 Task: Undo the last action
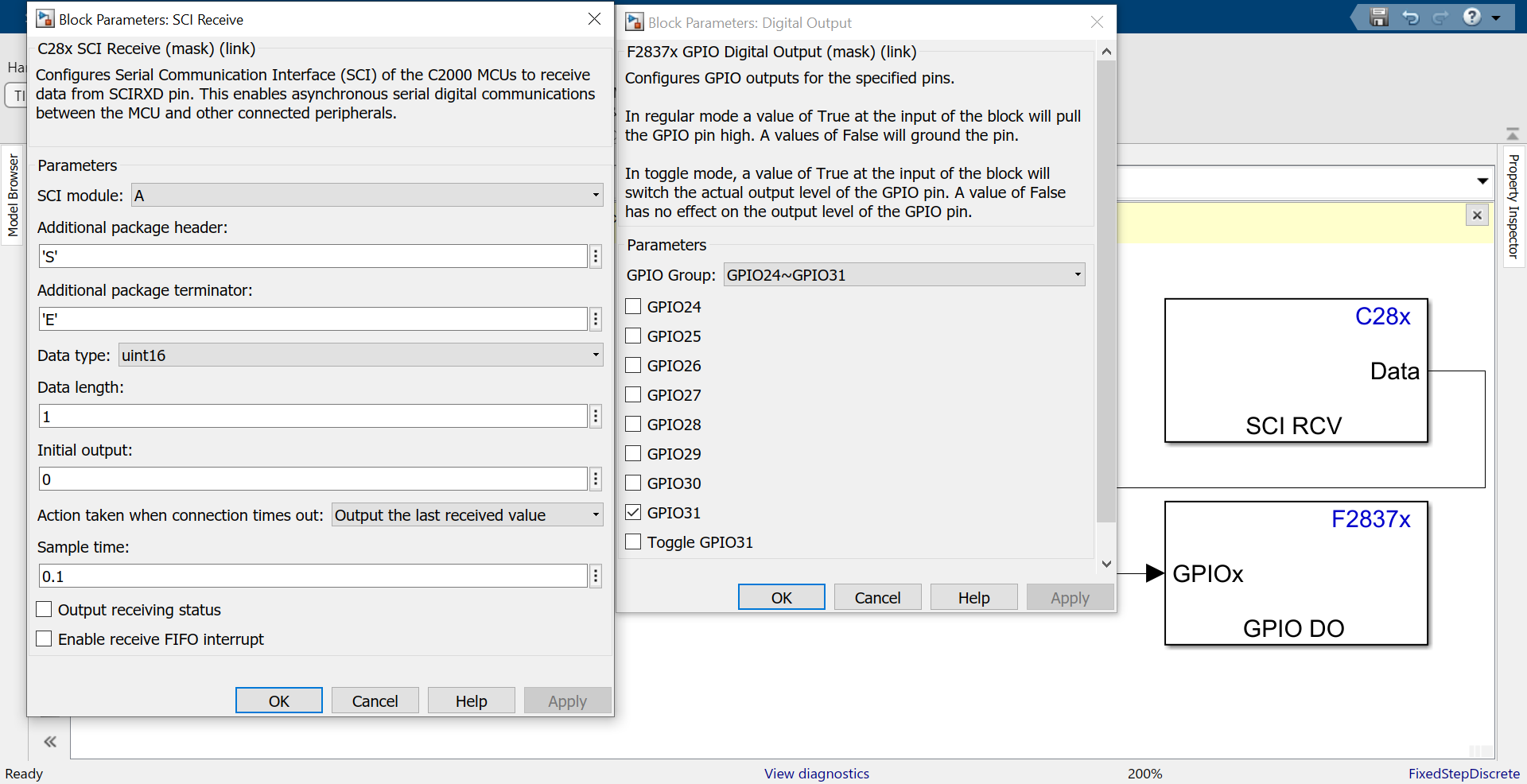click(x=1410, y=17)
